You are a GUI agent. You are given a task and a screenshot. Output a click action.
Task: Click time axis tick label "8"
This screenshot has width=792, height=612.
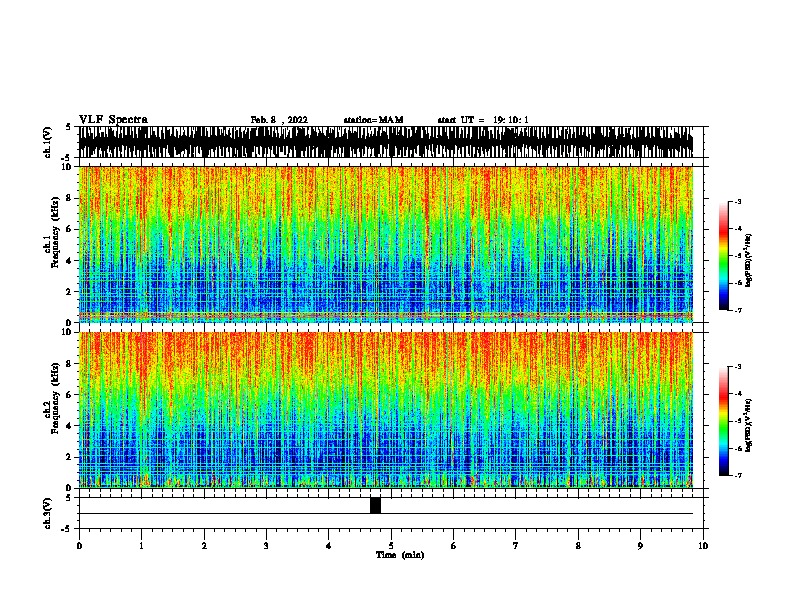tap(578, 546)
